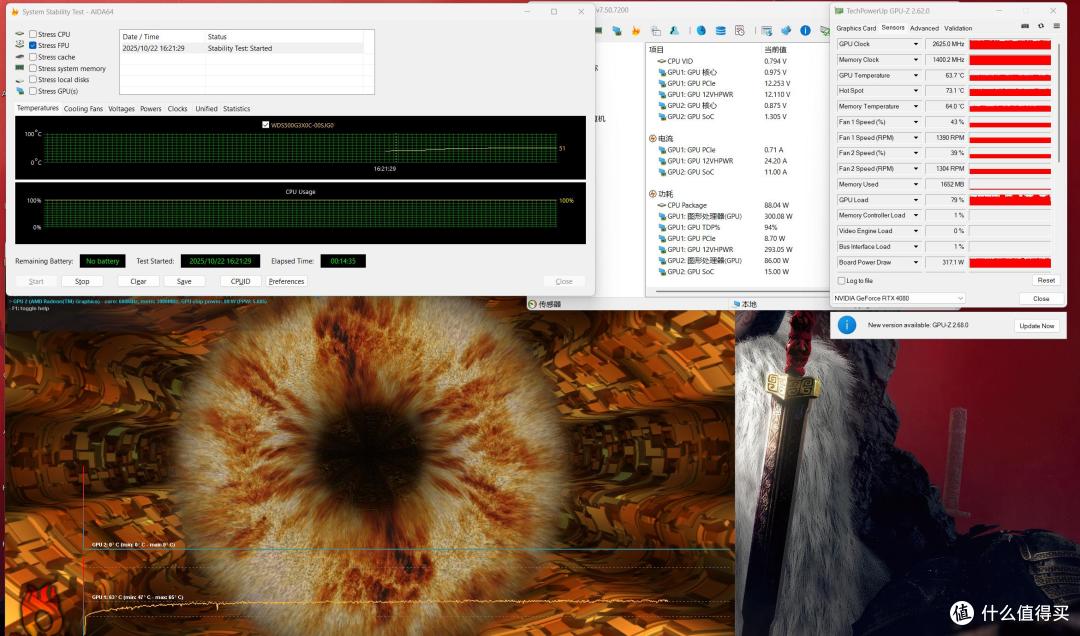Click the report pages icon in AIDA64 toolbar
Viewport: 1080px width, 636px height.
pyautogui.click(x=656, y=30)
